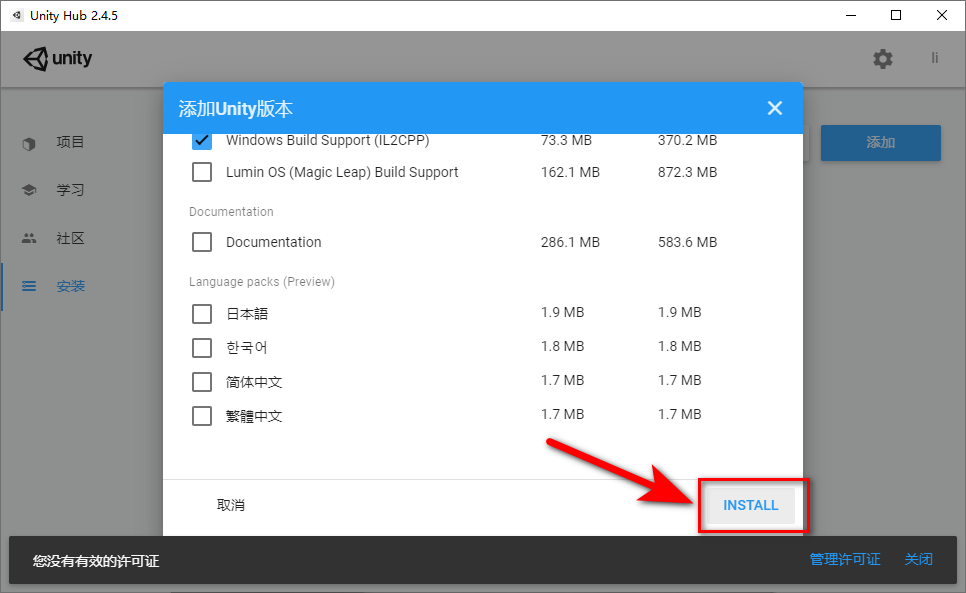The width and height of the screenshot is (966, 593).
Task: Click the 583.6 MB installed size value
Action: coord(687,243)
